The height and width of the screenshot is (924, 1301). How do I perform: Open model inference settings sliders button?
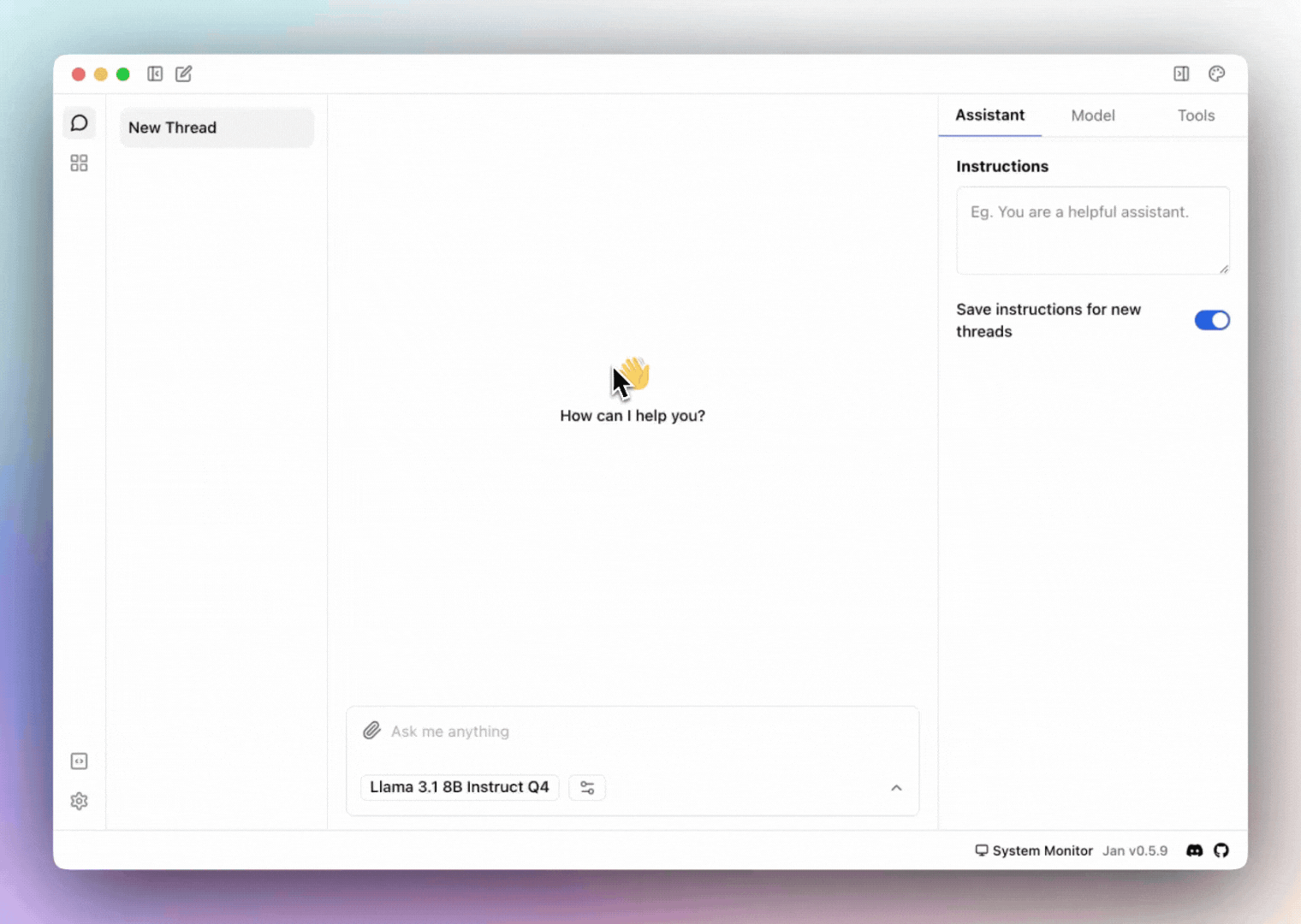click(x=587, y=788)
